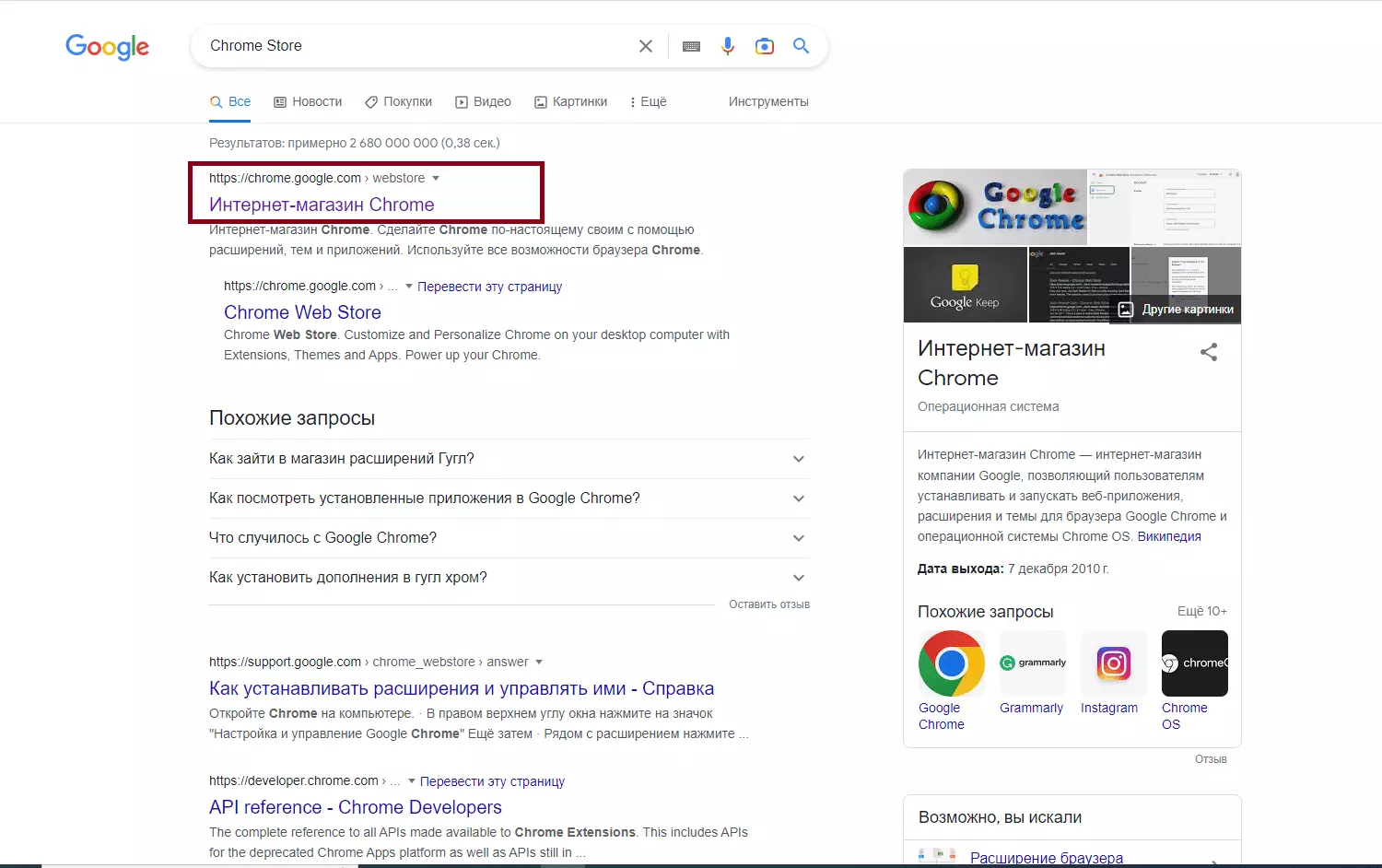1382x868 pixels.
Task: Open dropdown arrow before Chrome Web Store translate link
Action: click(409, 287)
